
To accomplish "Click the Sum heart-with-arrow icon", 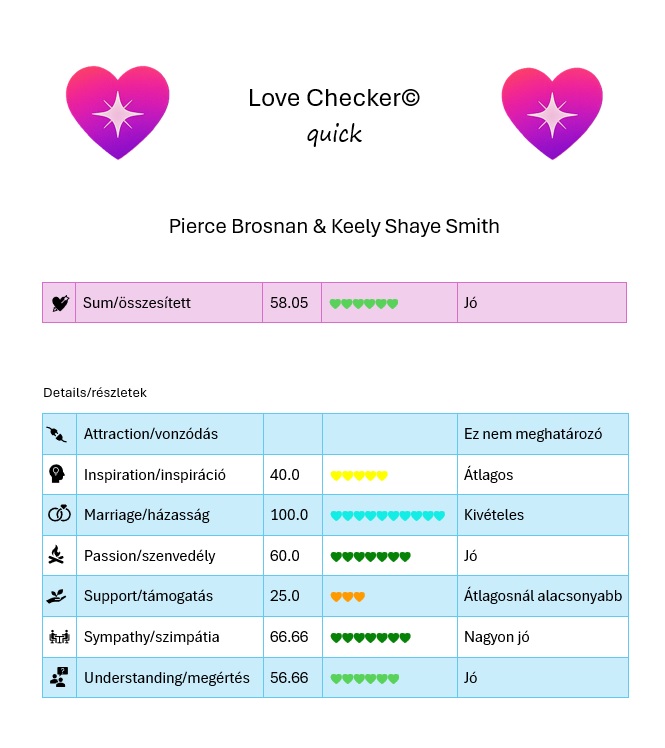I will pos(59,303).
